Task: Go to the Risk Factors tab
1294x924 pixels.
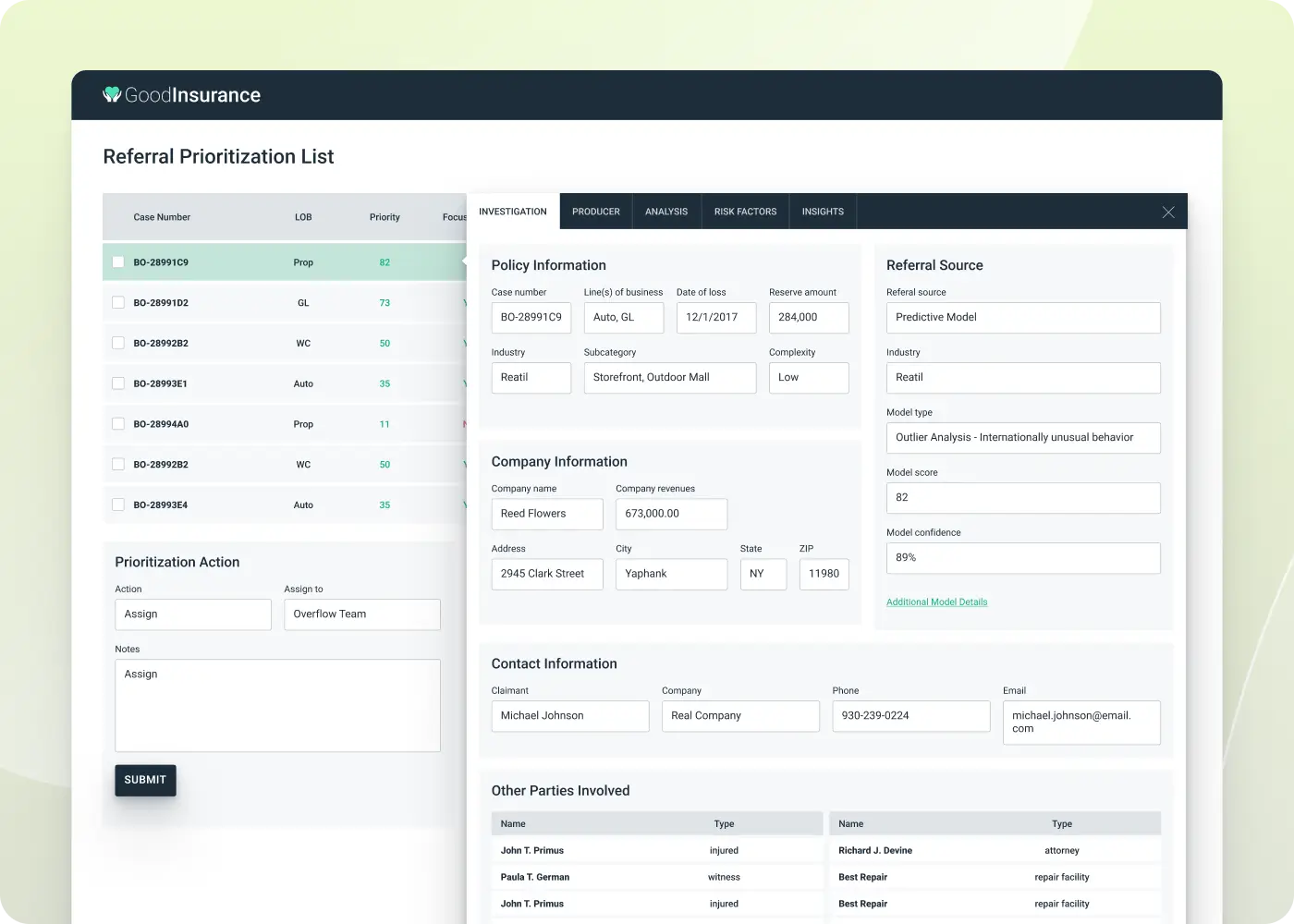Action: (745, 212)
